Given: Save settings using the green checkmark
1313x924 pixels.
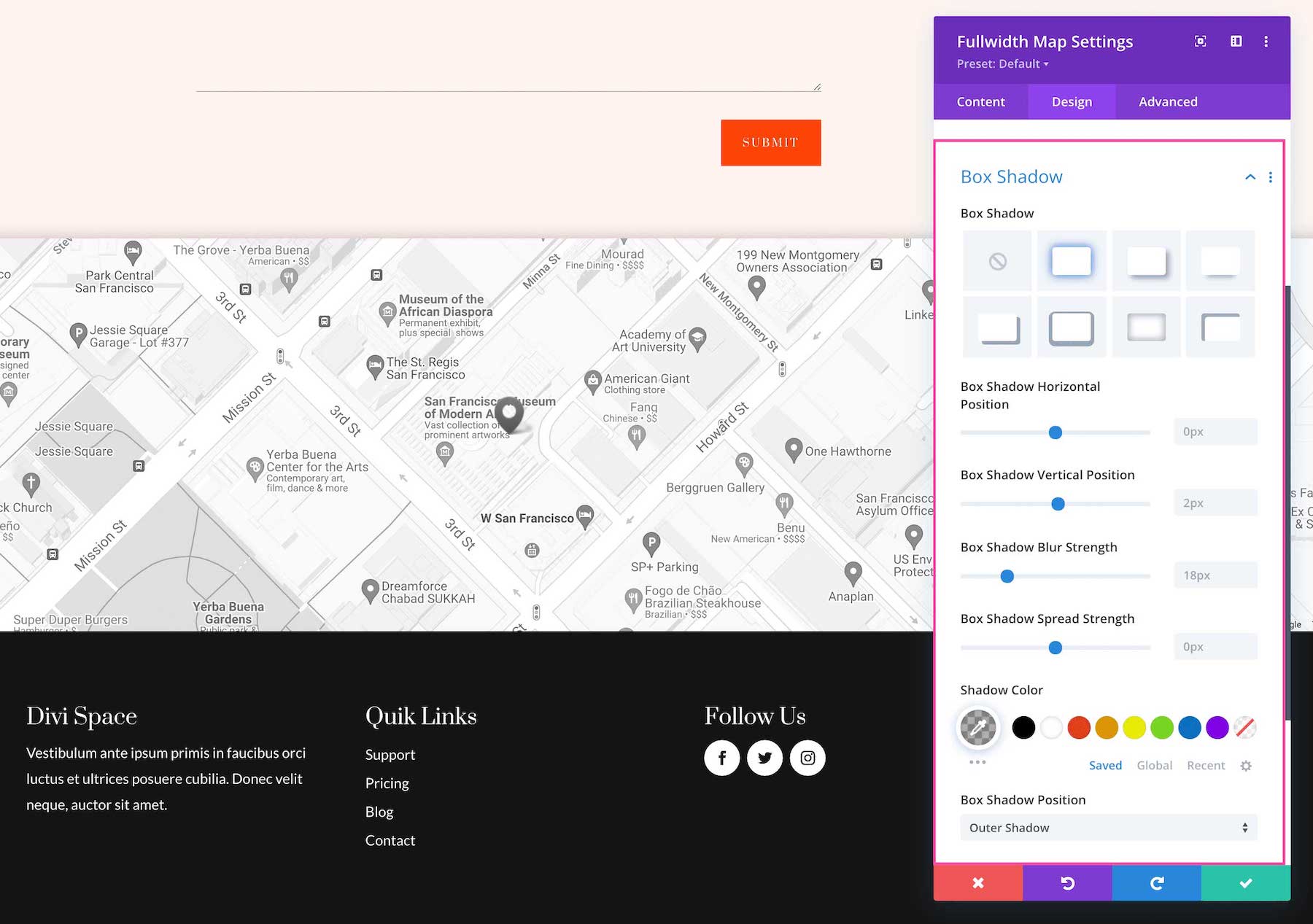Looking at the screenshot, I should tap(1244, 882).
